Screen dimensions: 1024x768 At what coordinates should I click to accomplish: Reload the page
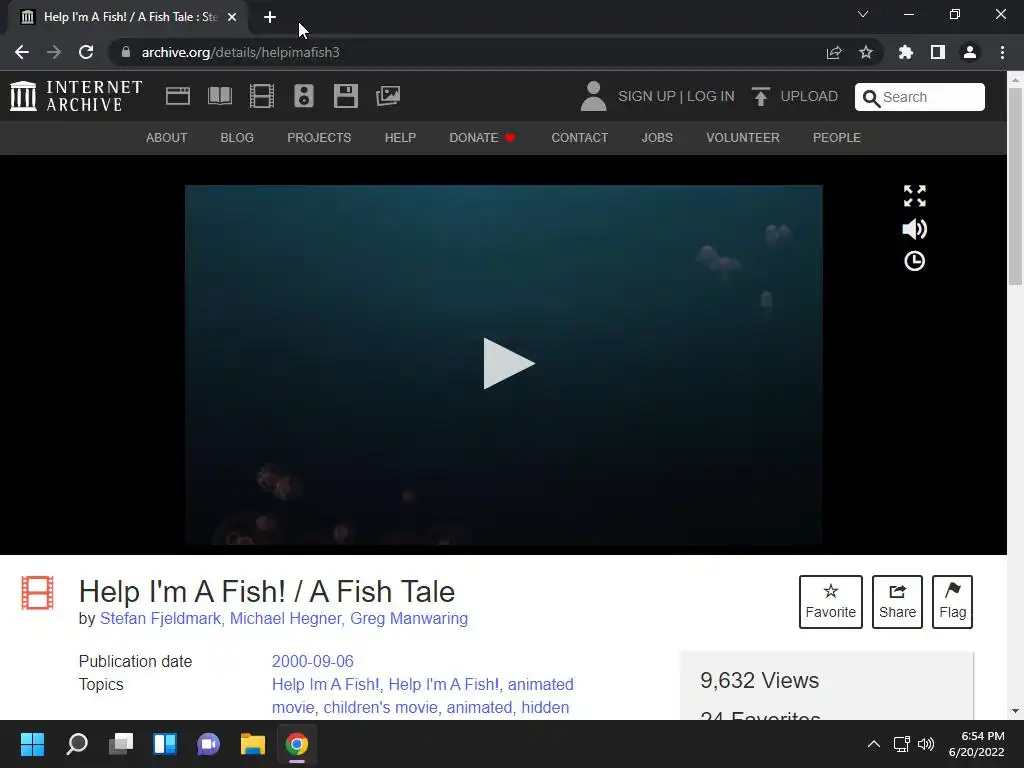[86, 52]
